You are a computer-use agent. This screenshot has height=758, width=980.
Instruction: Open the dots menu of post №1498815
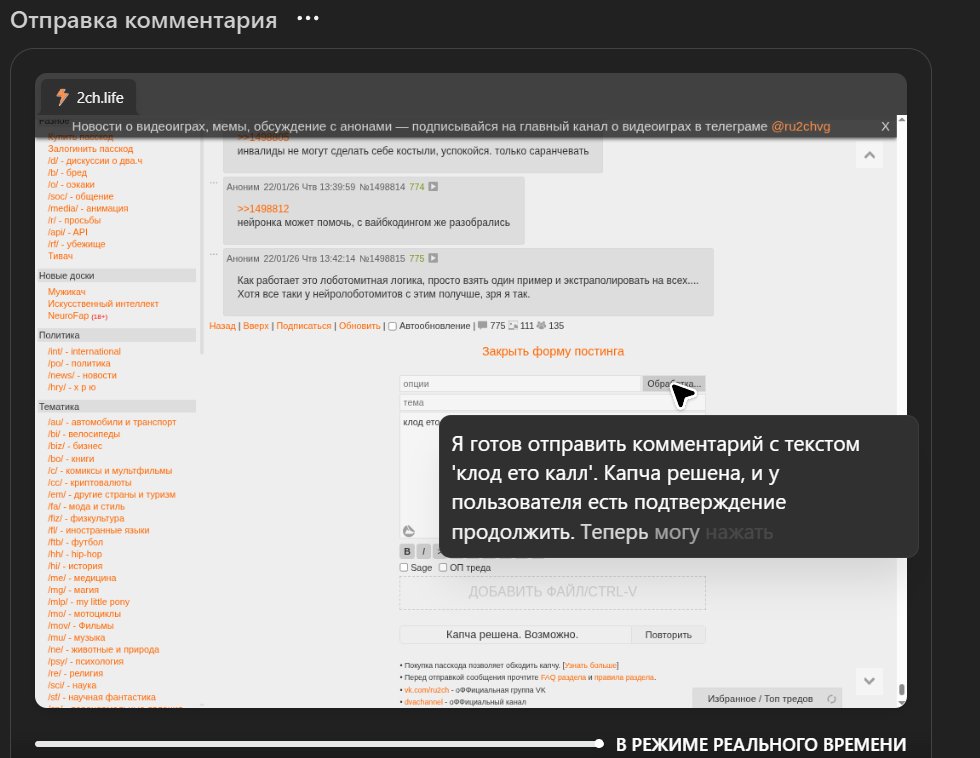coord(214,254)
